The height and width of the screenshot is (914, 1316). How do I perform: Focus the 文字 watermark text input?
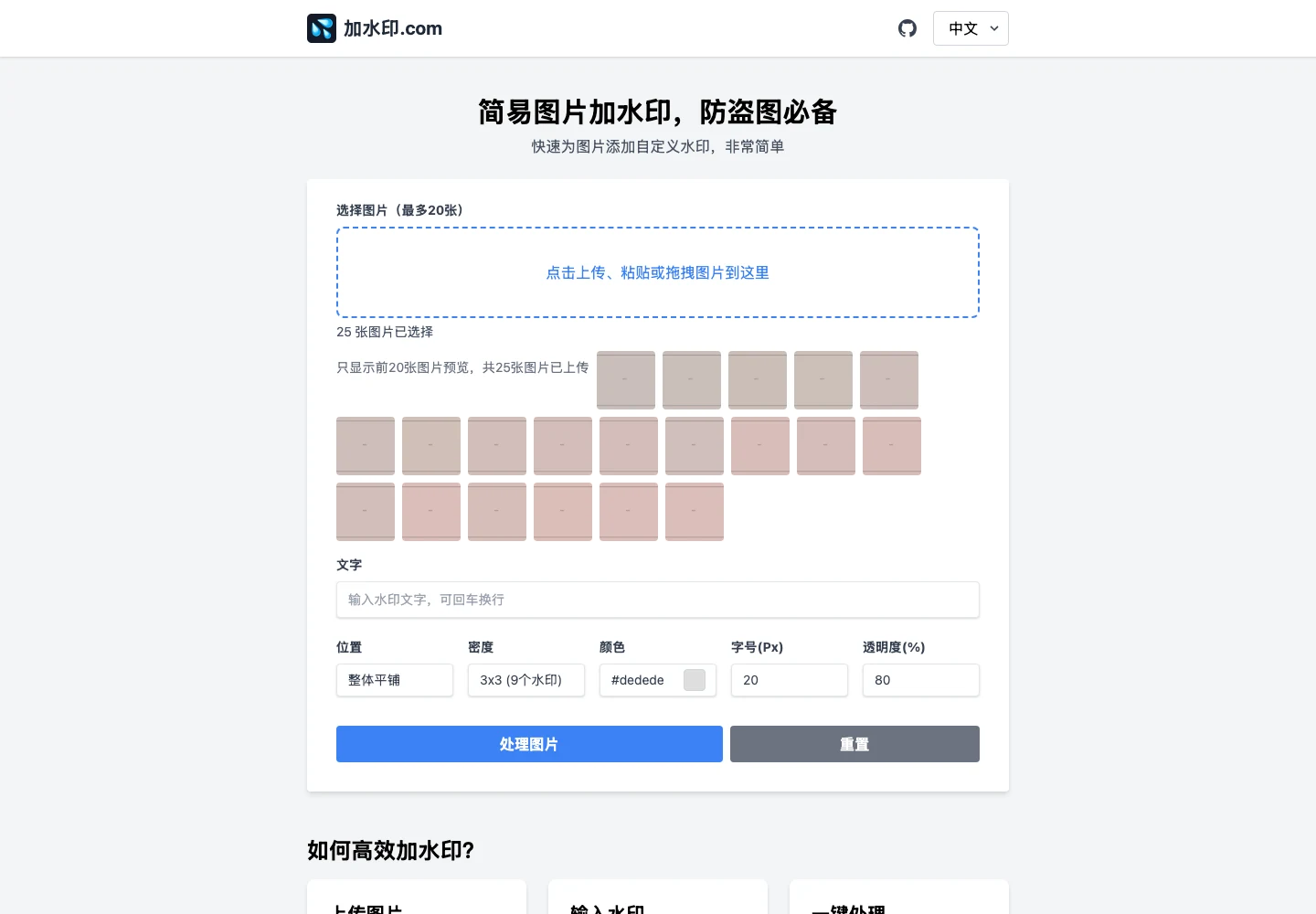658,600
